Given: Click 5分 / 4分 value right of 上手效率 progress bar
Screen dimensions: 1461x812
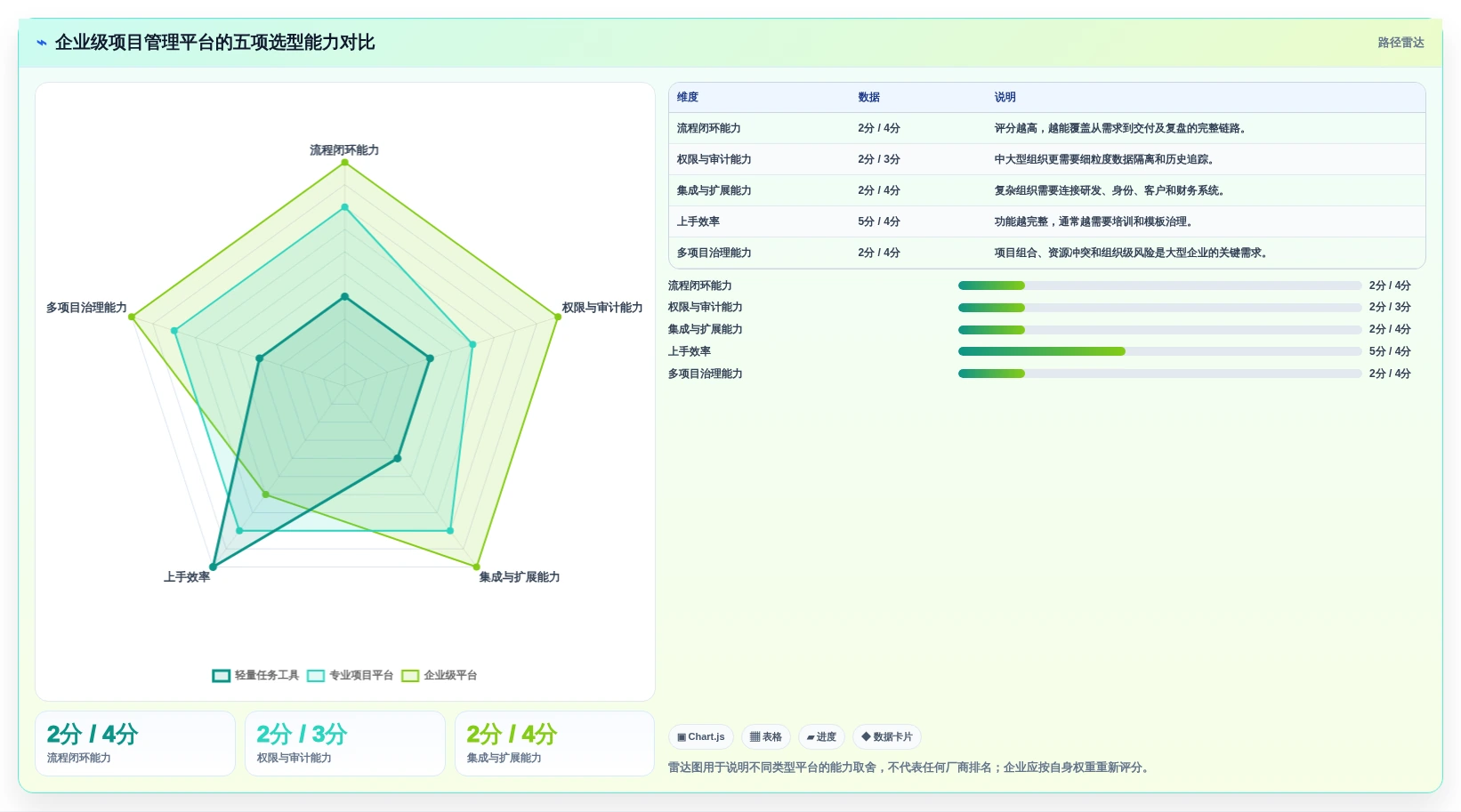Looking at the screenshot, I should click(1390, 351).
